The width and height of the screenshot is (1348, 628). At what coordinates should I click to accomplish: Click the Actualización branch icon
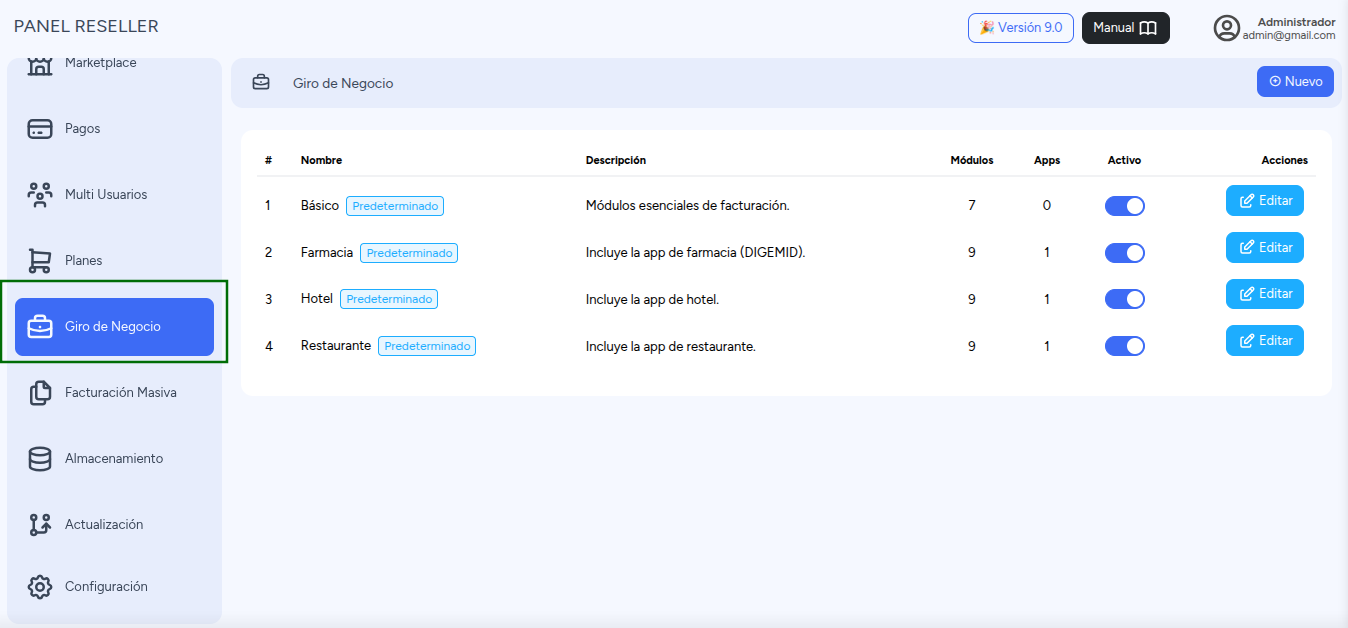click(39, 525)
